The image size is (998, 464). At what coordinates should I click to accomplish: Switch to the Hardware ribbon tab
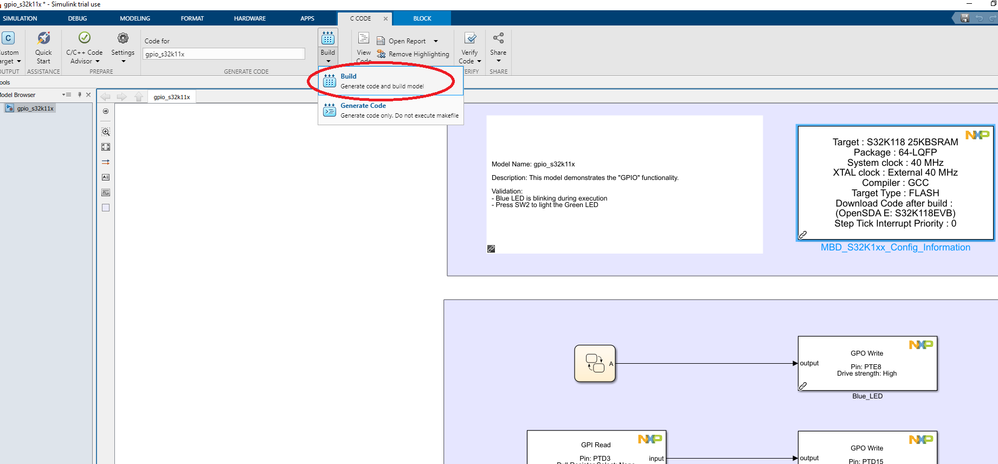point(250,18)
